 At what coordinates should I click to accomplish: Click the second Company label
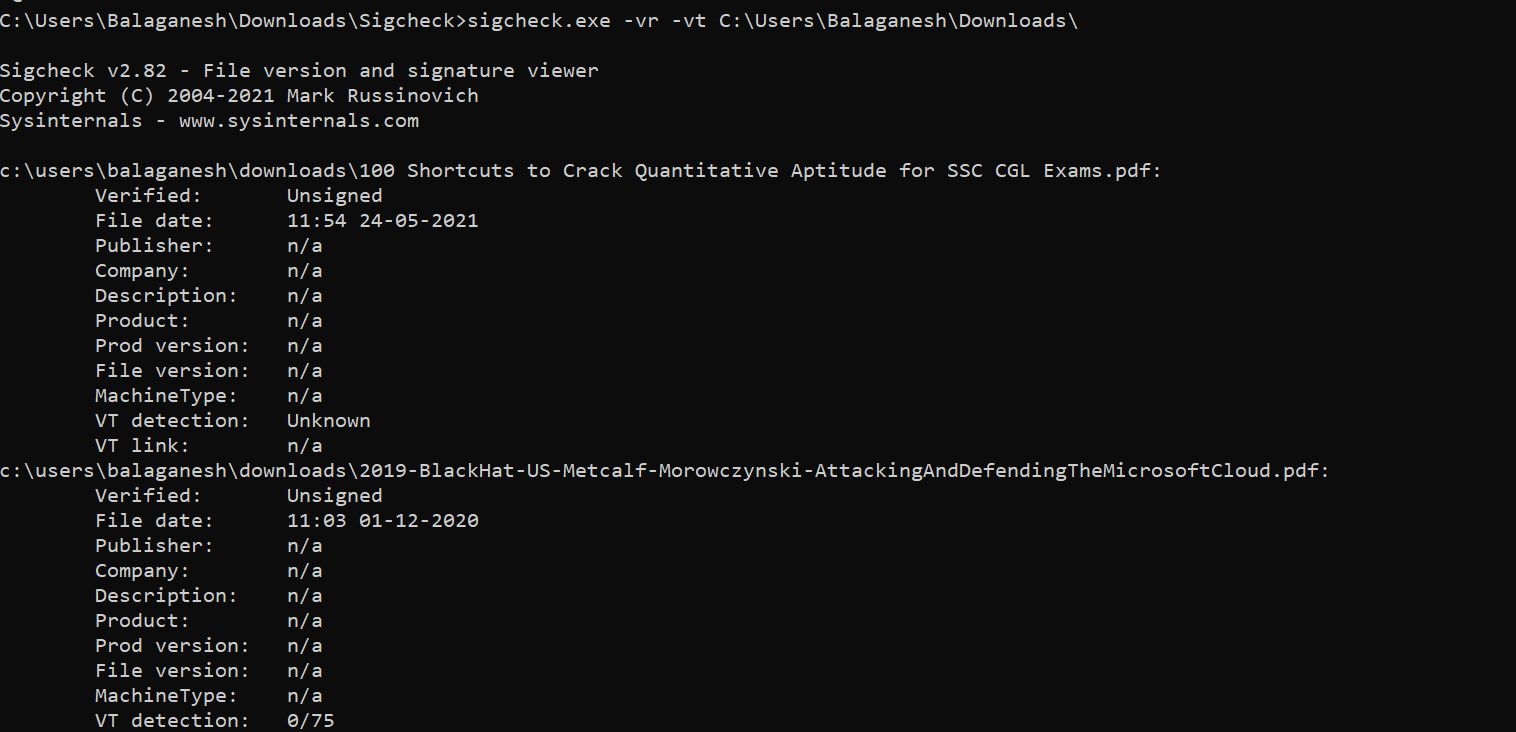pyautogui.click(x=142, y=571)
